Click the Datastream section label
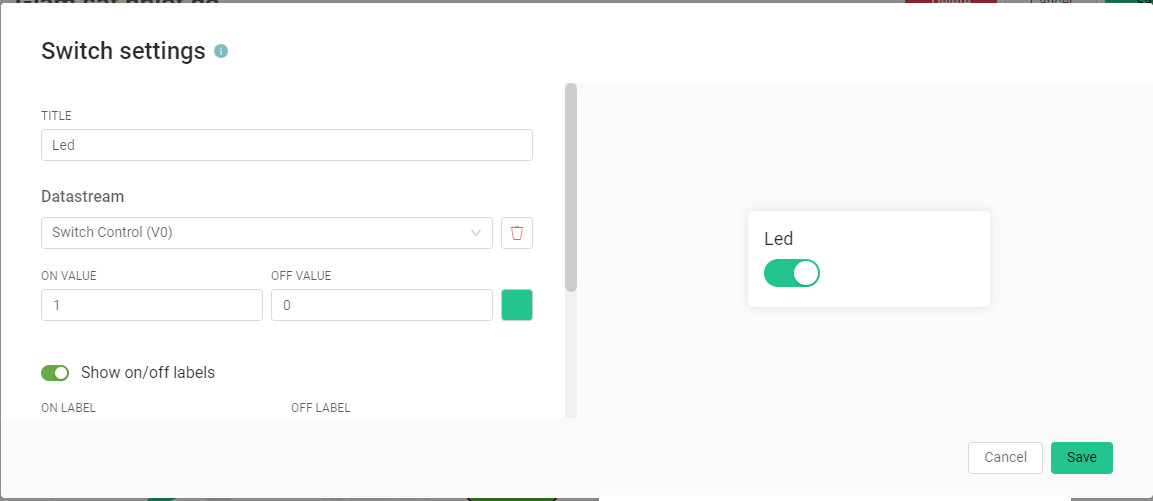This screenshot has width=1153, height=501. 83,196
